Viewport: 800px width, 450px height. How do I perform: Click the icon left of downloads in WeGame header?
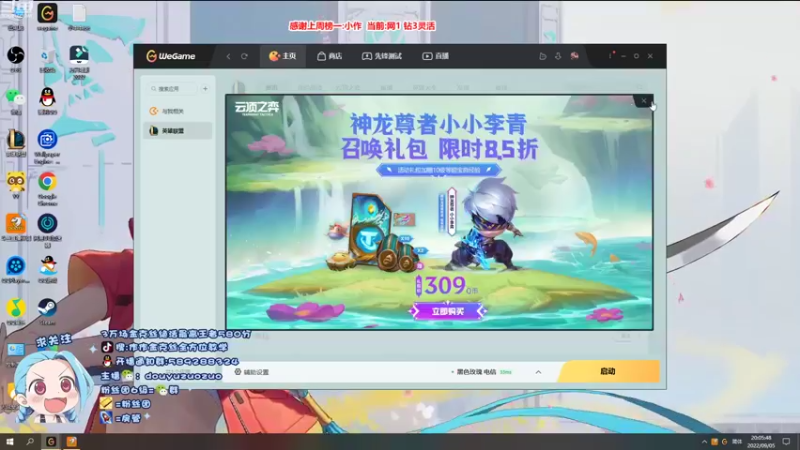(542, 56)
